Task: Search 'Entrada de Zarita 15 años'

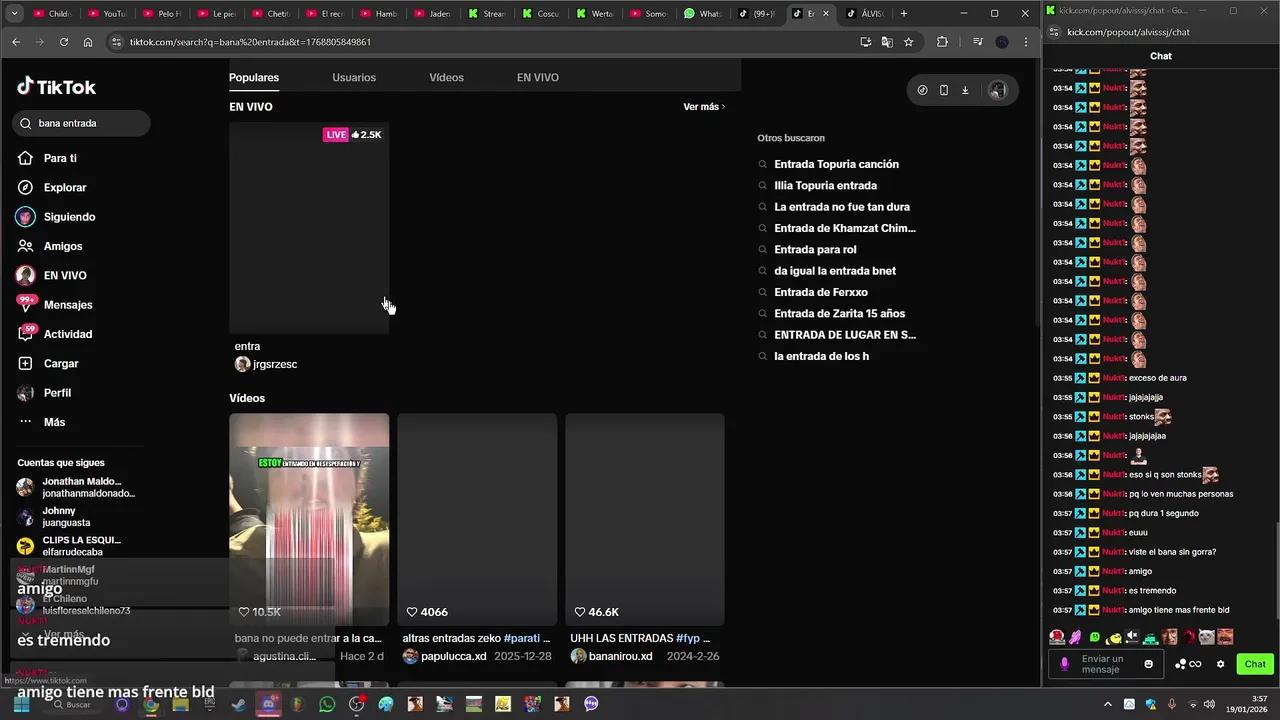Action: coord(839,313)
